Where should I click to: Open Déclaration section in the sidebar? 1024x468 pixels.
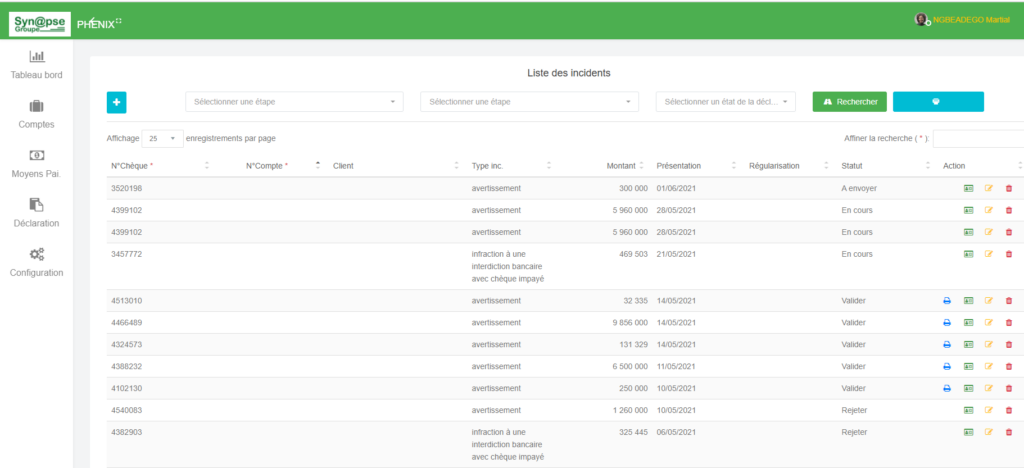pyautogui.click(x=36, y=212)
